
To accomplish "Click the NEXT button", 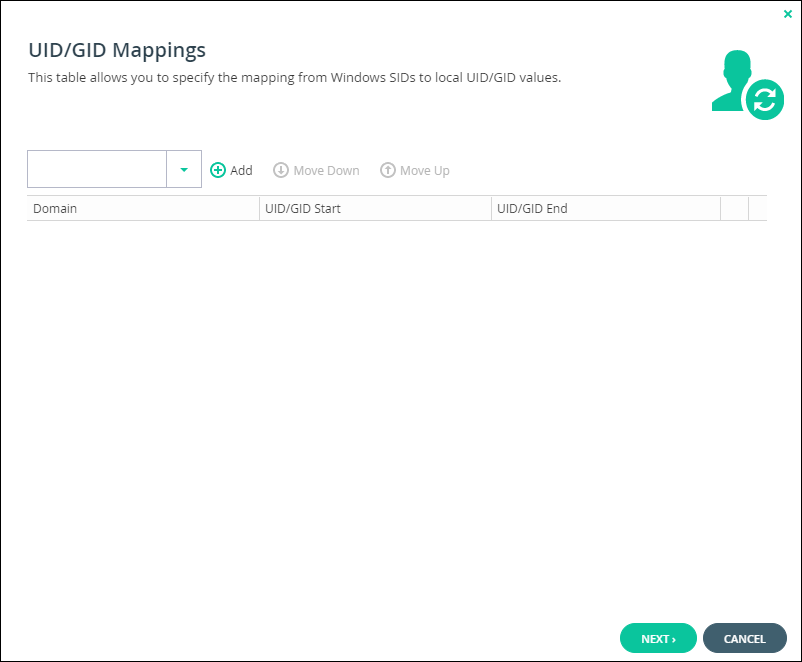I will point(658,638).
